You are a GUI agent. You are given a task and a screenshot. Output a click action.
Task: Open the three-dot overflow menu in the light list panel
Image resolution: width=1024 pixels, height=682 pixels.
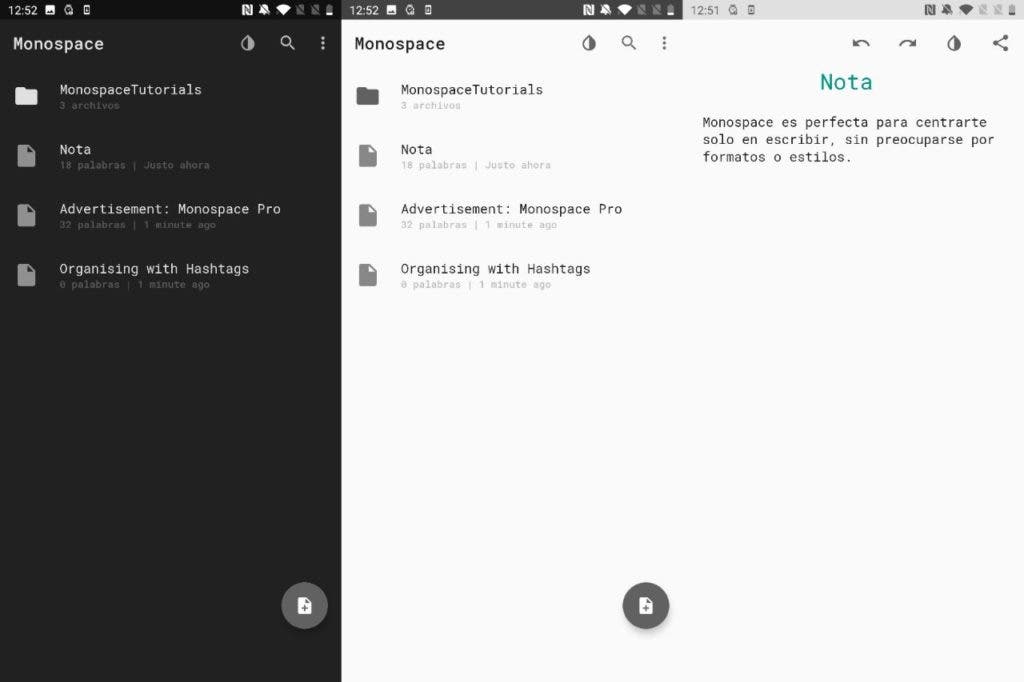(x=664, y=43)
